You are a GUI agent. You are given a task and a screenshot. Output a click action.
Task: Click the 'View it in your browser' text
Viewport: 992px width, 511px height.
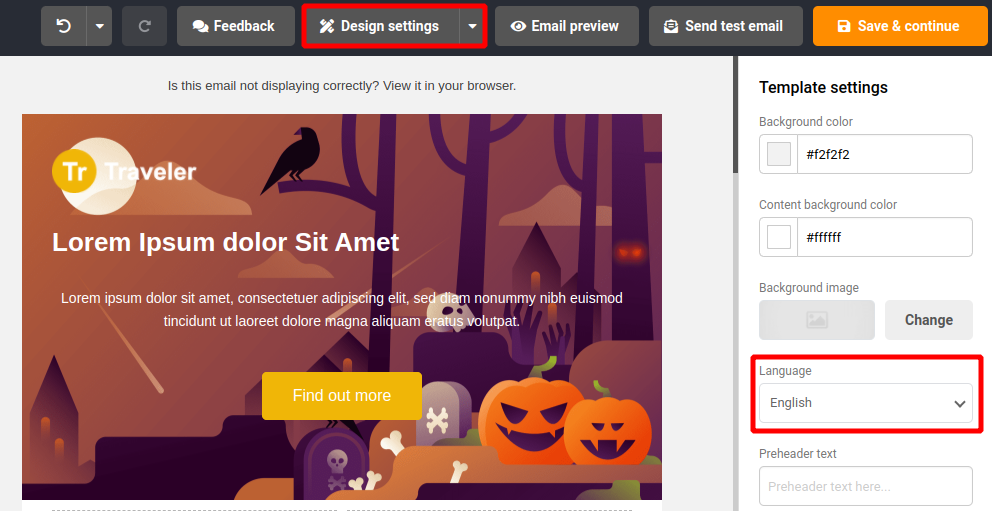click(x=448, y=86)
